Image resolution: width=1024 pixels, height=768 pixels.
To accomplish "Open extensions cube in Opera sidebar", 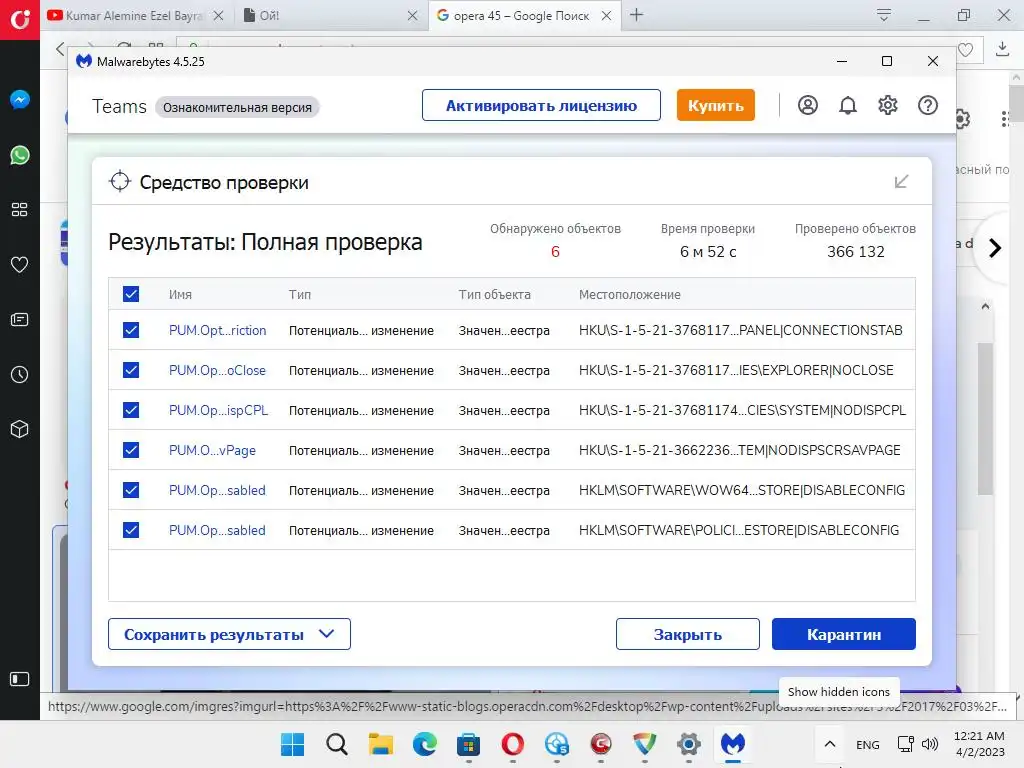I will 20,429.
